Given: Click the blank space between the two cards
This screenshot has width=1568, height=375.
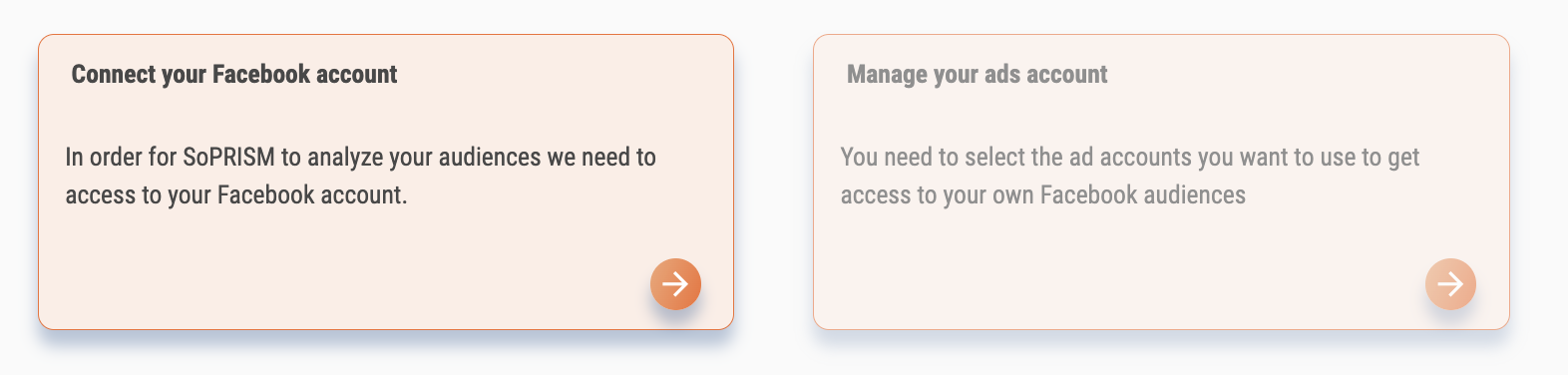Looking at the screenshot, I should tap(773, 182).
